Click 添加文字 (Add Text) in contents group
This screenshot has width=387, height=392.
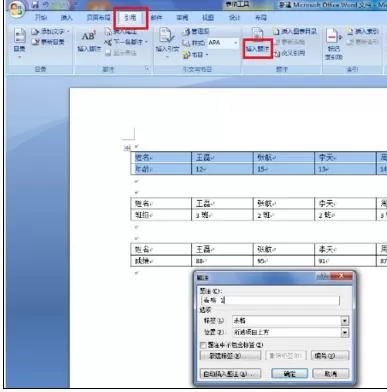pos(50,32)
